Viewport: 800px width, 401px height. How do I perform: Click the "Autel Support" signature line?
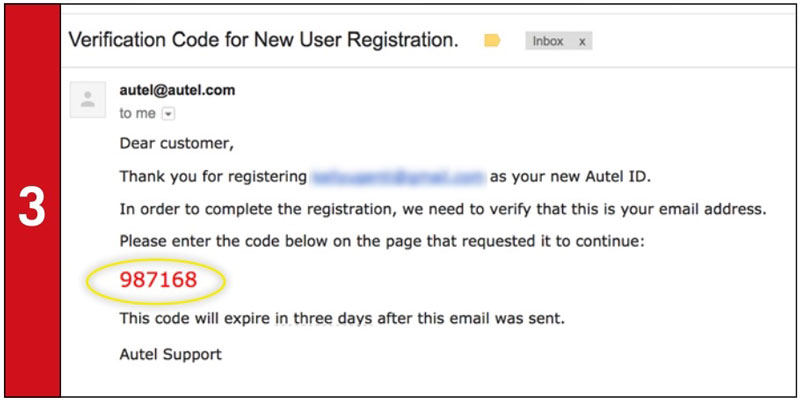coord(170,354)
